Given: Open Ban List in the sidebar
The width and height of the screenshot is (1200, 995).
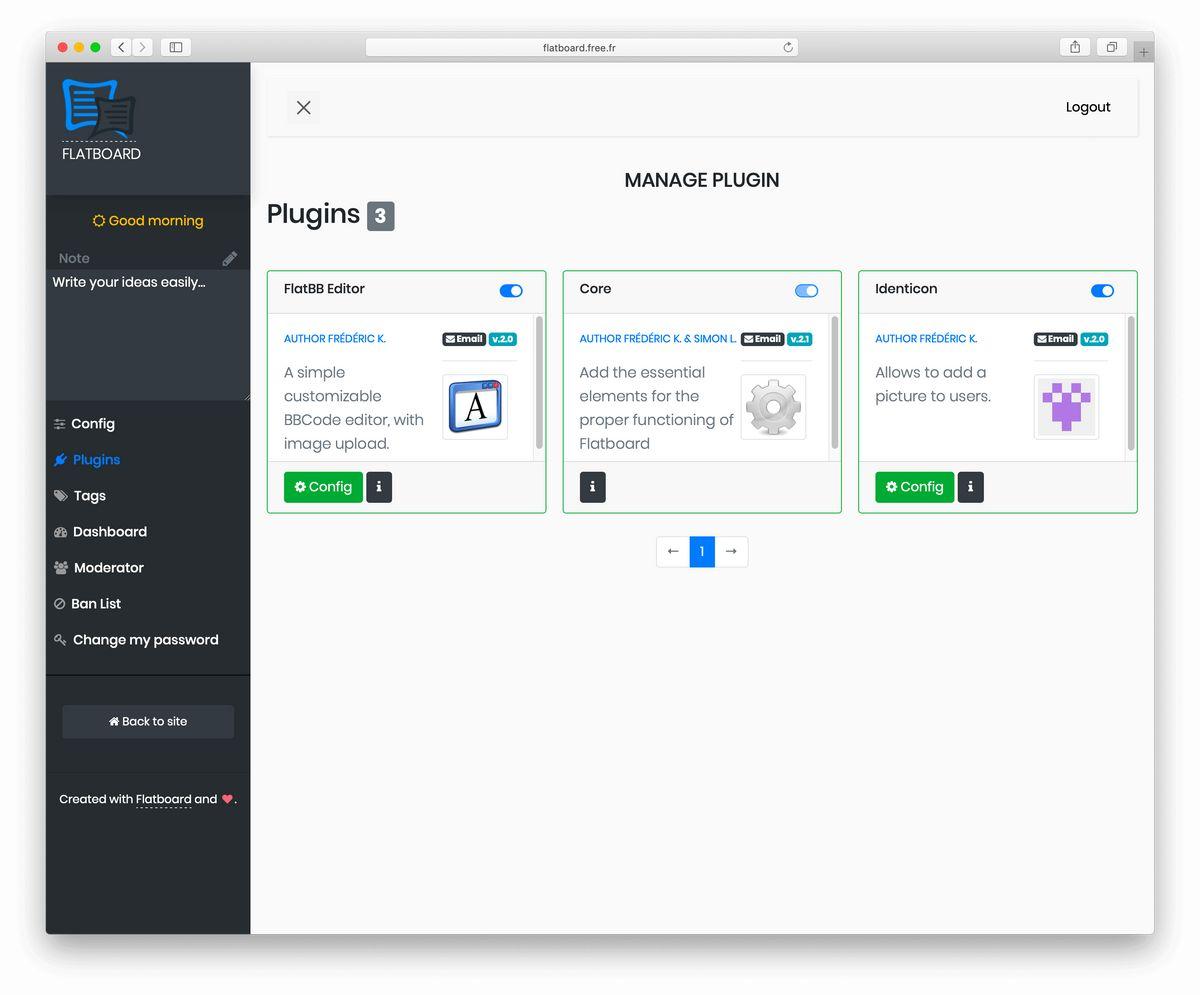Looking at the screenshot, I should 87,604.
